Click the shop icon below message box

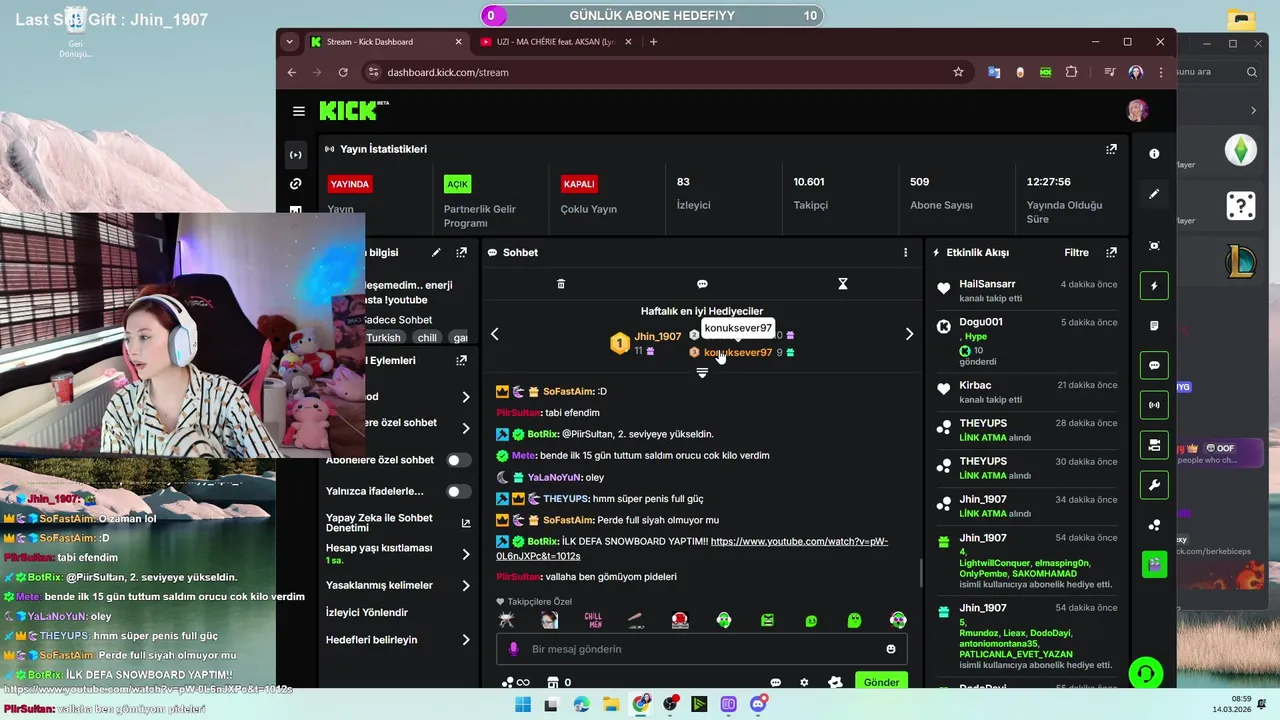pos(552,683)
